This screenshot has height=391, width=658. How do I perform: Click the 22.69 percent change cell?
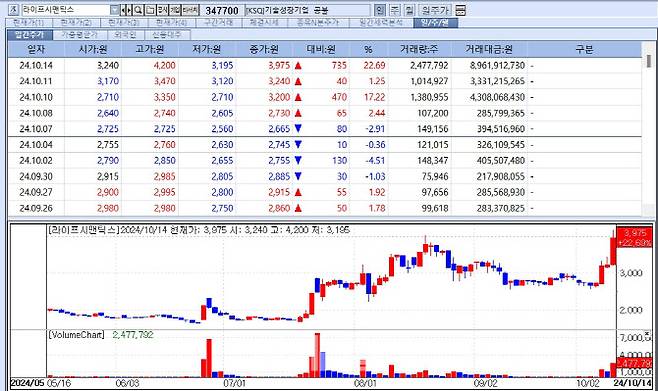coord(374,65)
